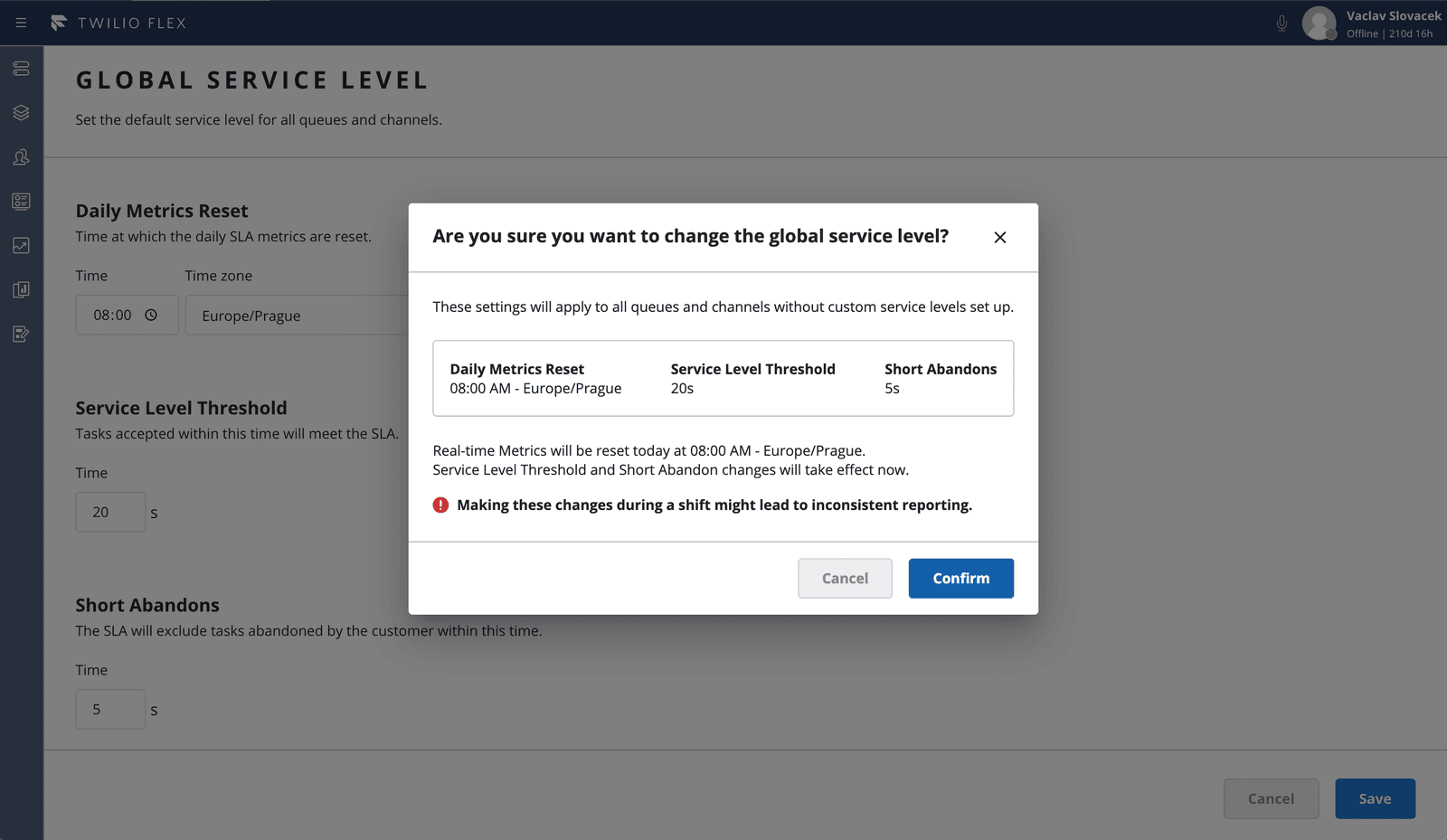1447x840 pixels.
Task: Confirm the global service level change
Action: (960, 578)
